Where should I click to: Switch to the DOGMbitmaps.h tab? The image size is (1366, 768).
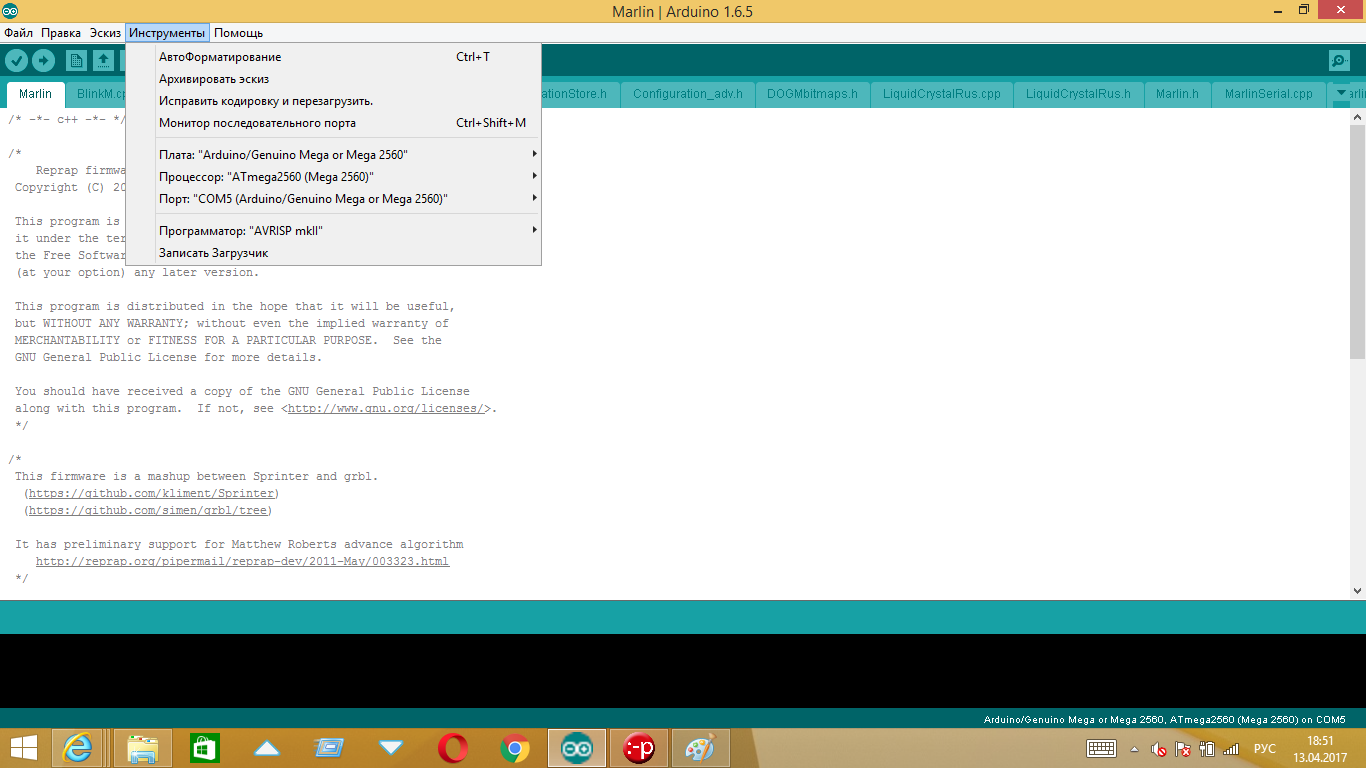(x=812, y=94)
